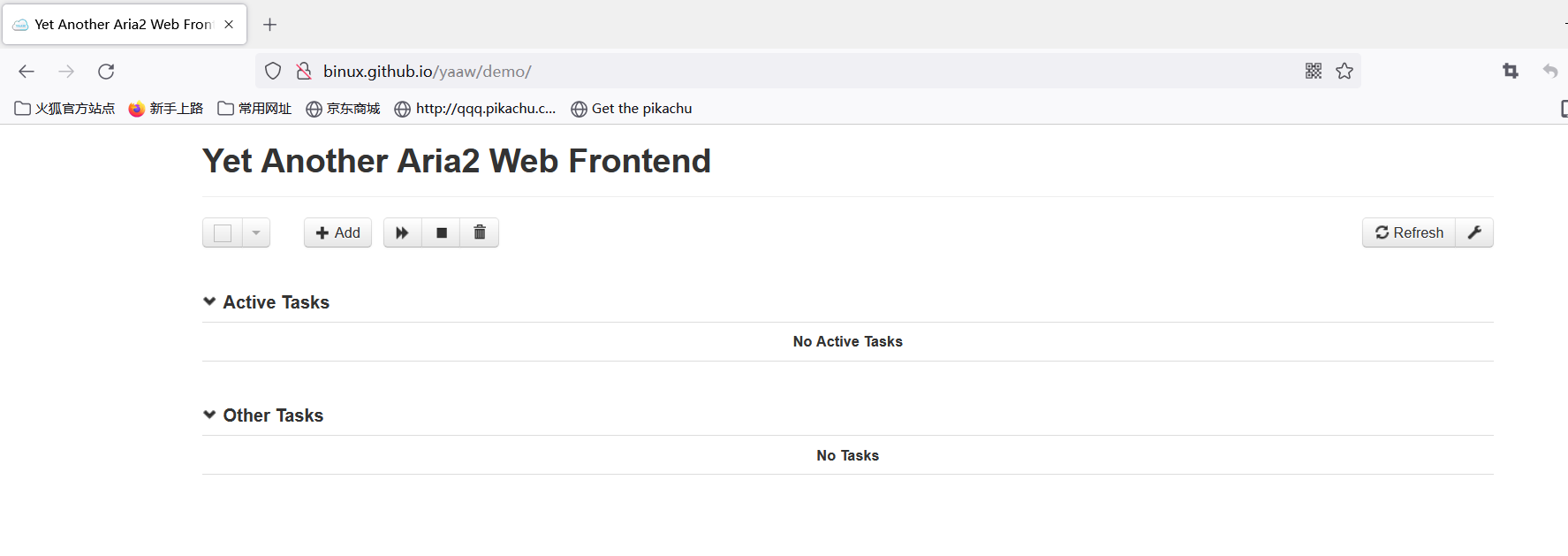Screen dimensions: 1568x556
Task: Click the trash remove icon
Action: [x=480, y=232]
